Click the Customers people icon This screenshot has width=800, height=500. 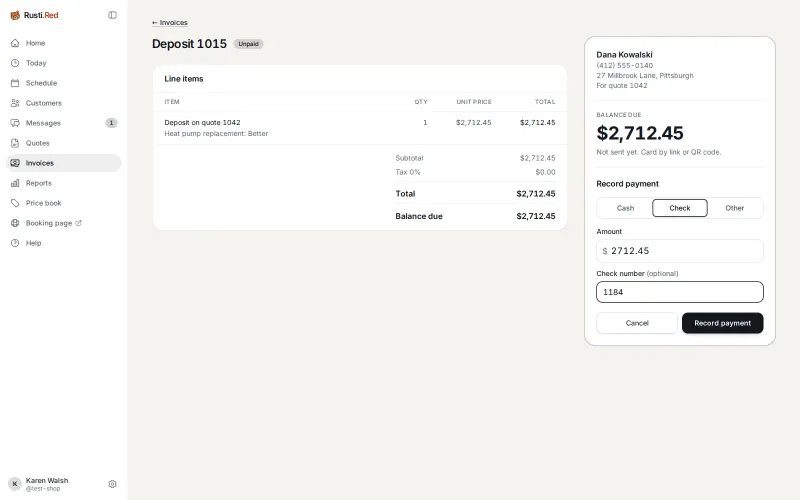tap(15, 103)
